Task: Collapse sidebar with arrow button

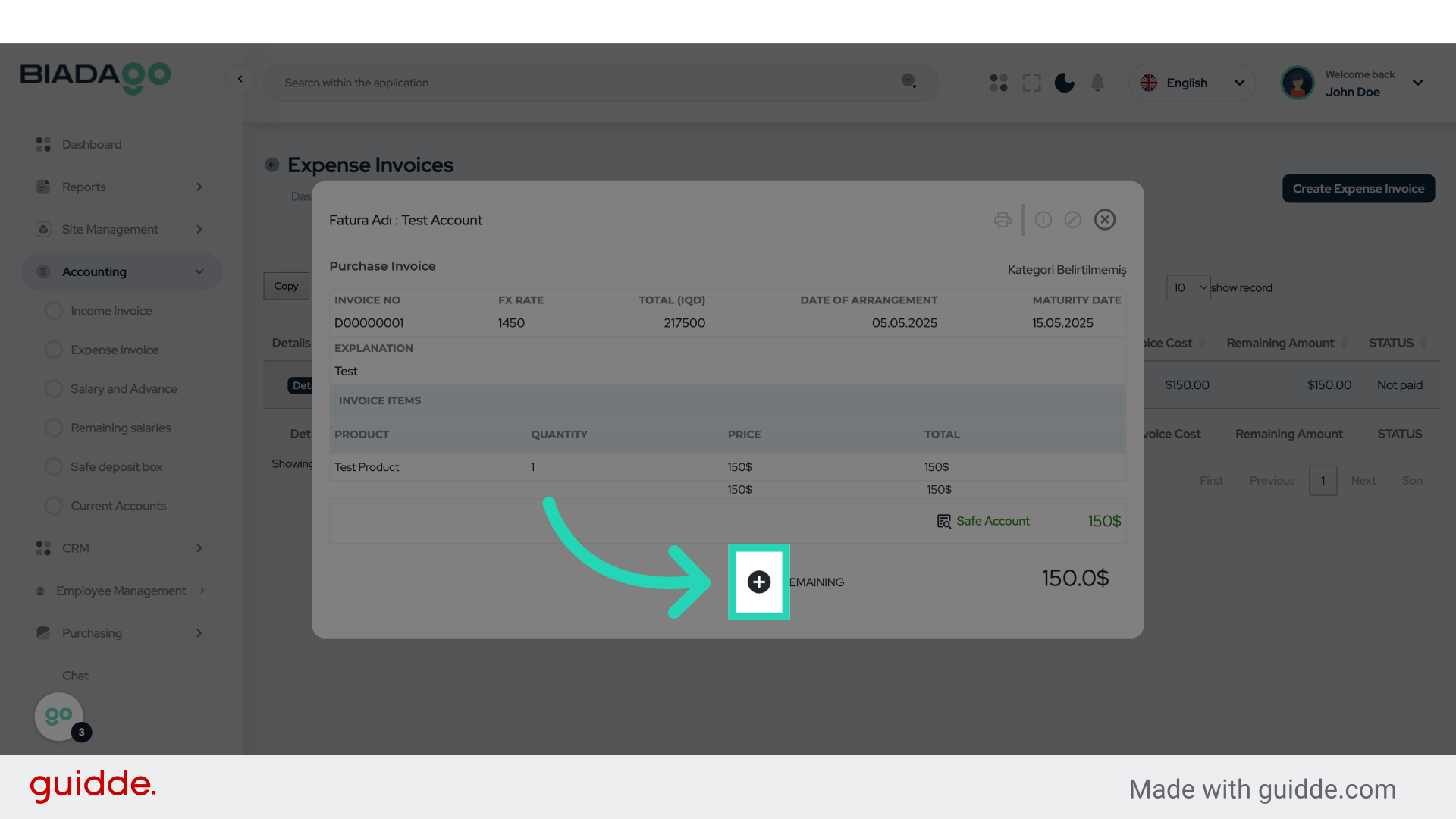Action: tap(240, 79)
